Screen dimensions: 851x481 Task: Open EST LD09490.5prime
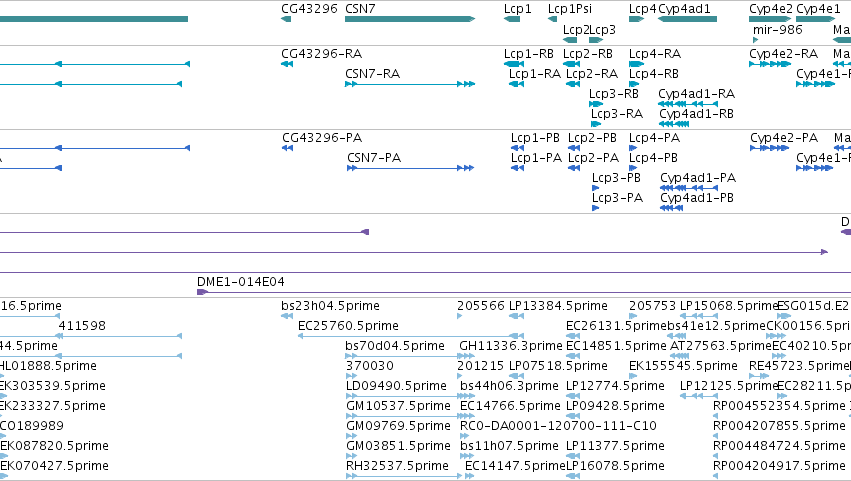pos(396,386)
